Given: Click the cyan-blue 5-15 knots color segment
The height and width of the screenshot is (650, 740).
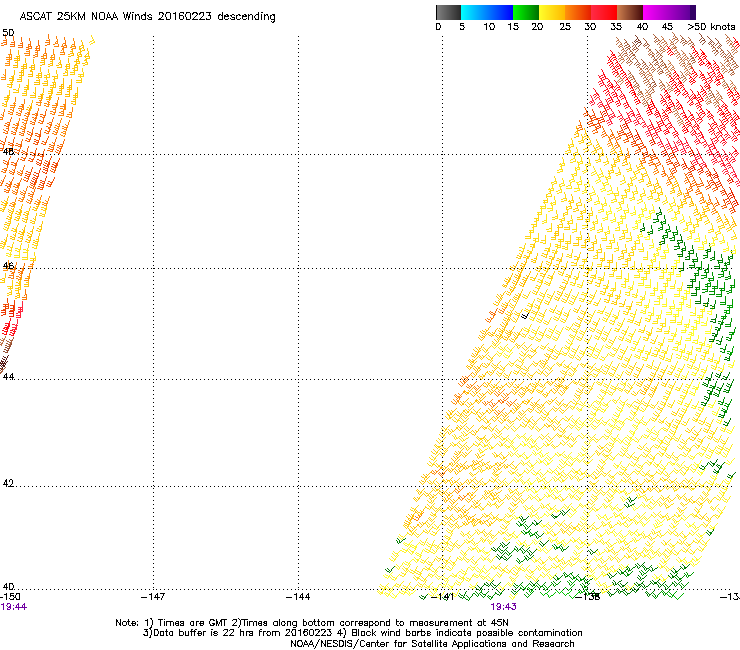Looking at the screenshot, I should (487, 12).
